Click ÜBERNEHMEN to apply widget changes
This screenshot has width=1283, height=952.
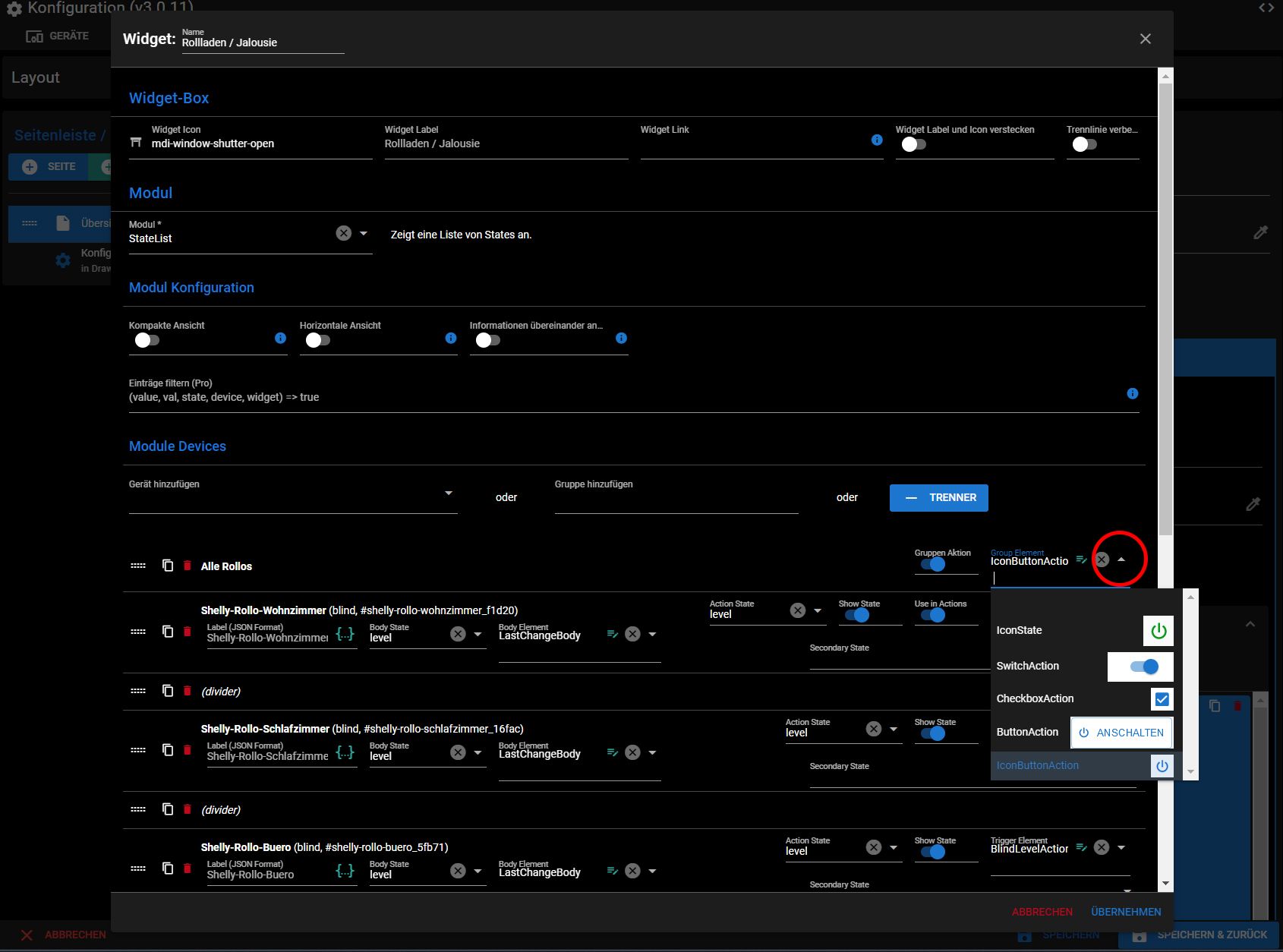(1126, 912)
